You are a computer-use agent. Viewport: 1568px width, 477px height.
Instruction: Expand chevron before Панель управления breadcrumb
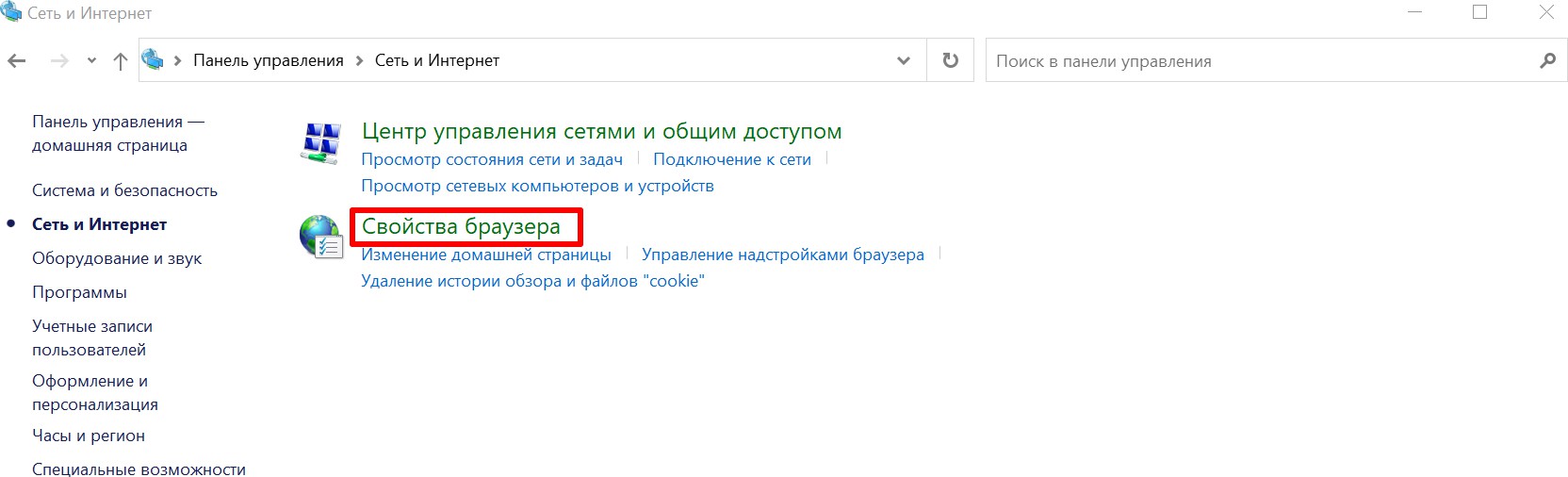[x=177, y=61]
